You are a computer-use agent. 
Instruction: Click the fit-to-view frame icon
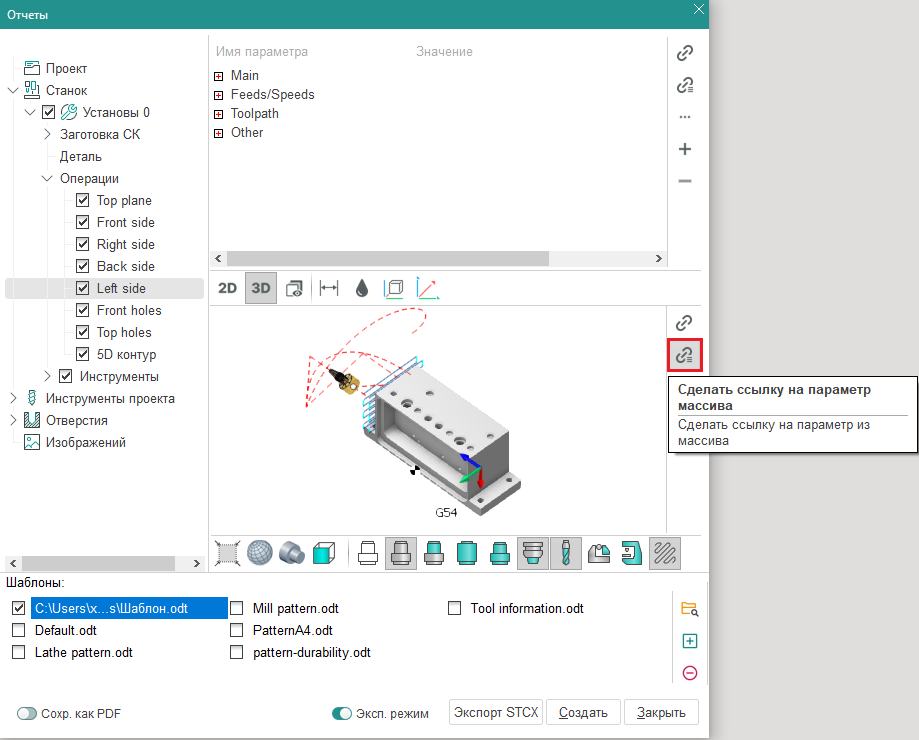[x=228, y=553]
